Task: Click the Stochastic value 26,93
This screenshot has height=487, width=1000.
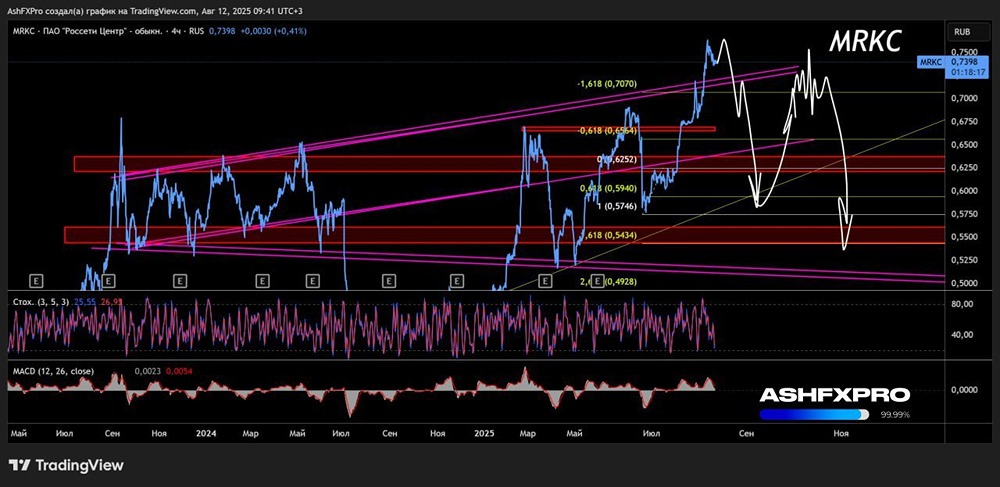Action: (x=109, y=300)
